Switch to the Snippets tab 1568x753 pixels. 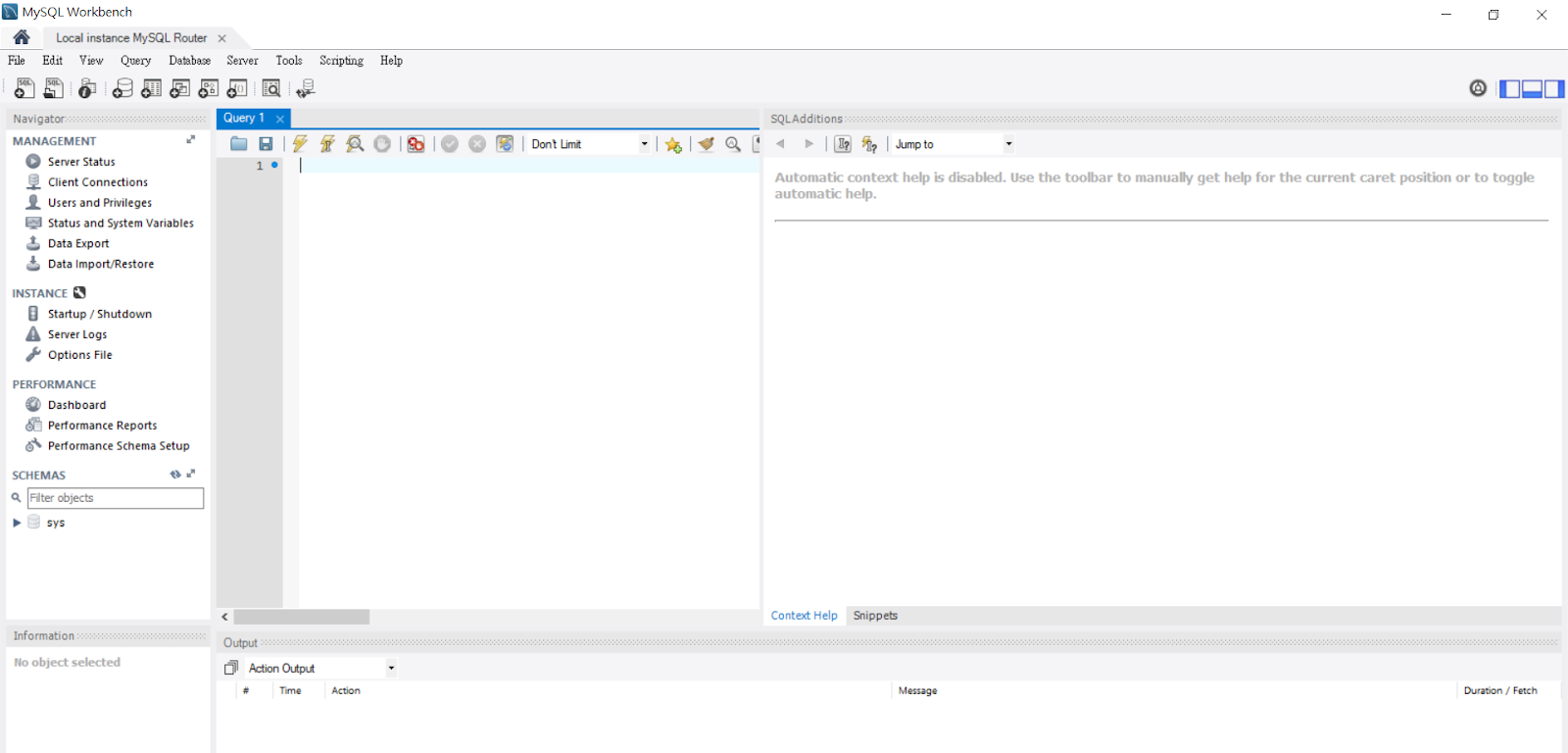click(x=875, y=616)
